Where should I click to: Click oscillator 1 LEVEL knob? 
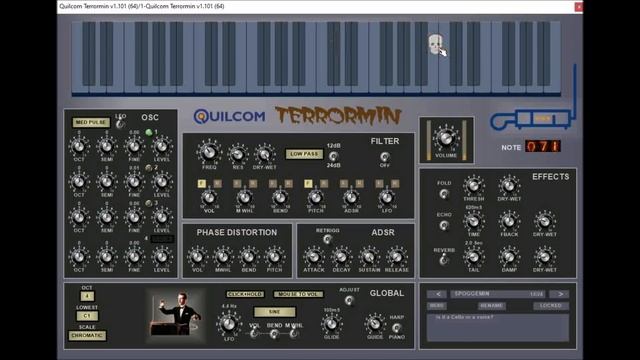pos(162,146)
